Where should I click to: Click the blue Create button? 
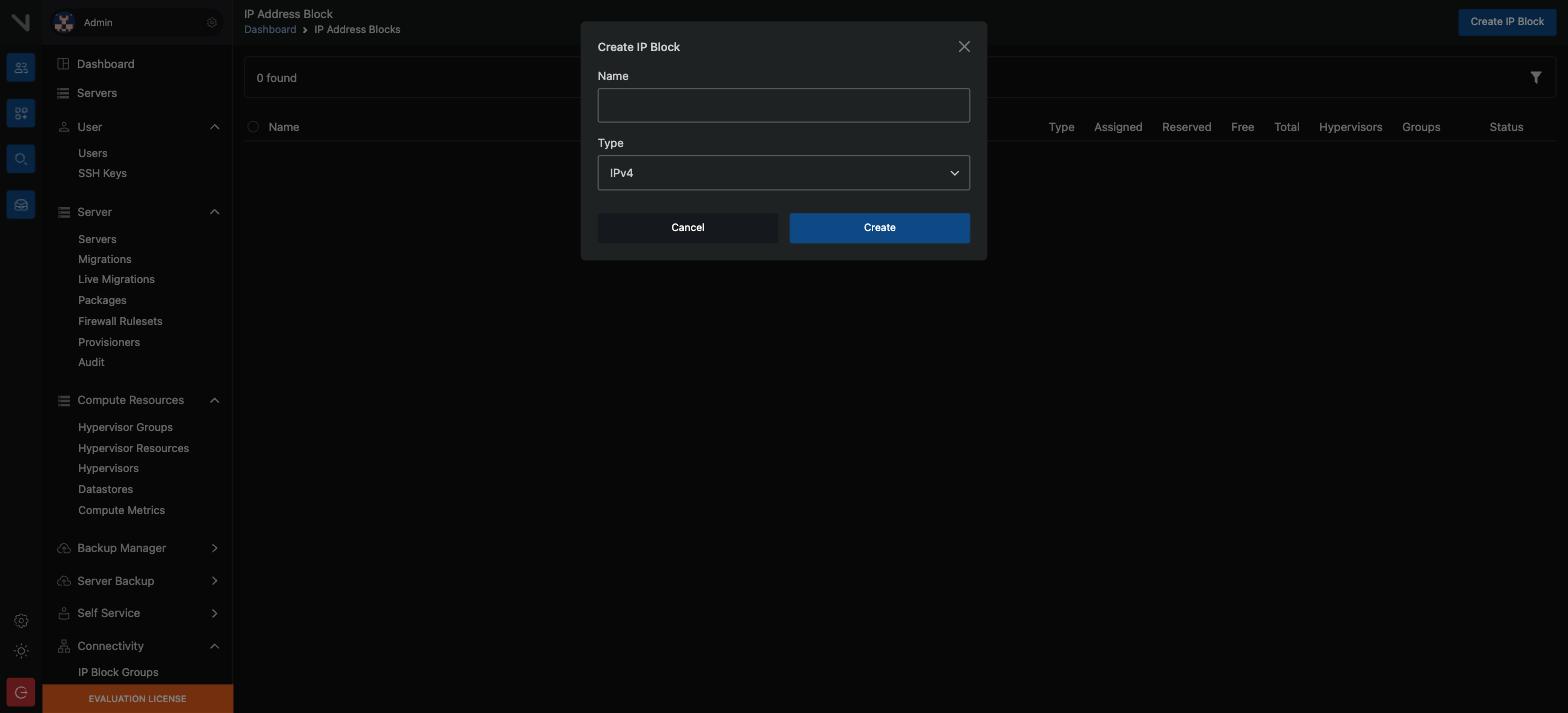point(880,228)
